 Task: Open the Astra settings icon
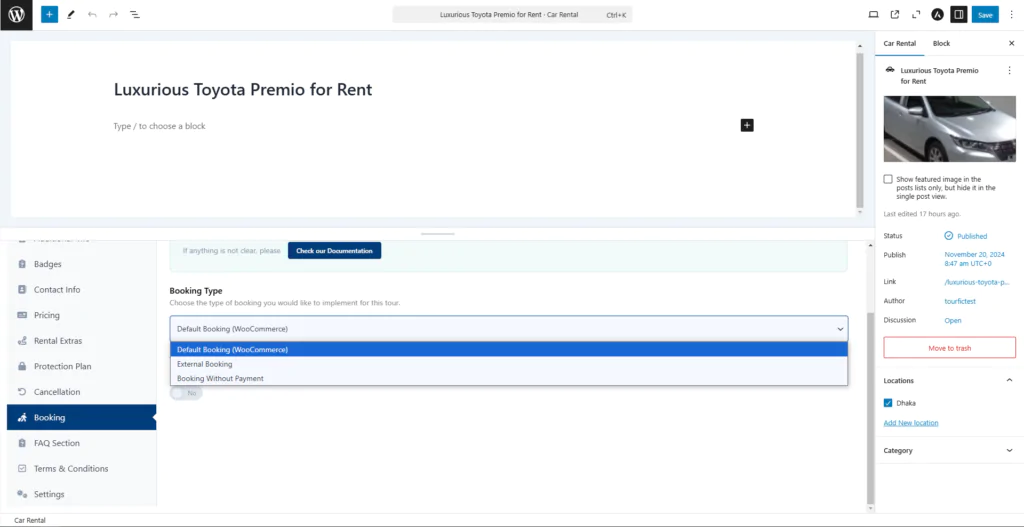tap(936, 14)
